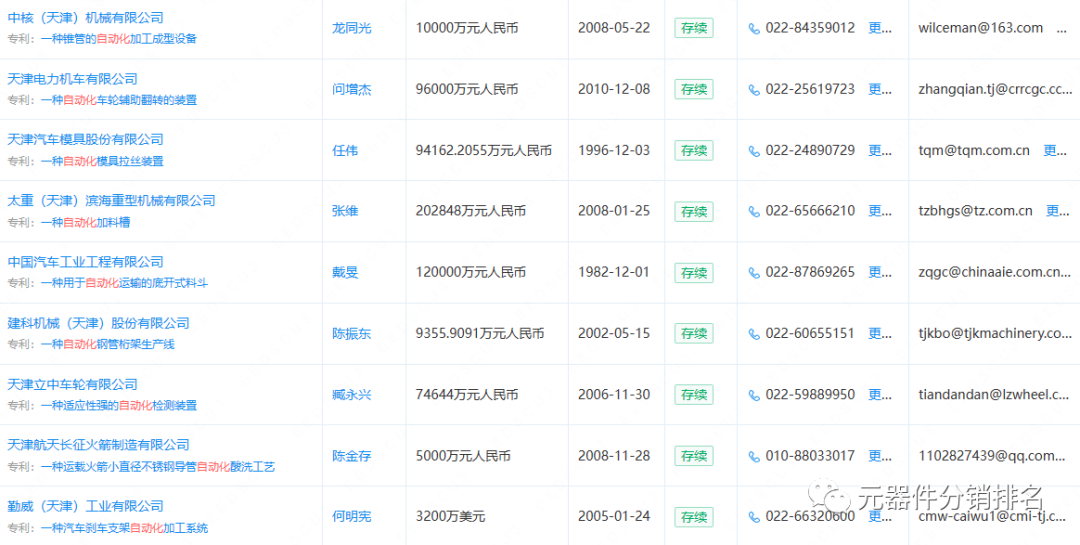This screenshot has width=1080, height=545.
Task: Click phone icon beside 022-87869265
Action: pos(754,273)
